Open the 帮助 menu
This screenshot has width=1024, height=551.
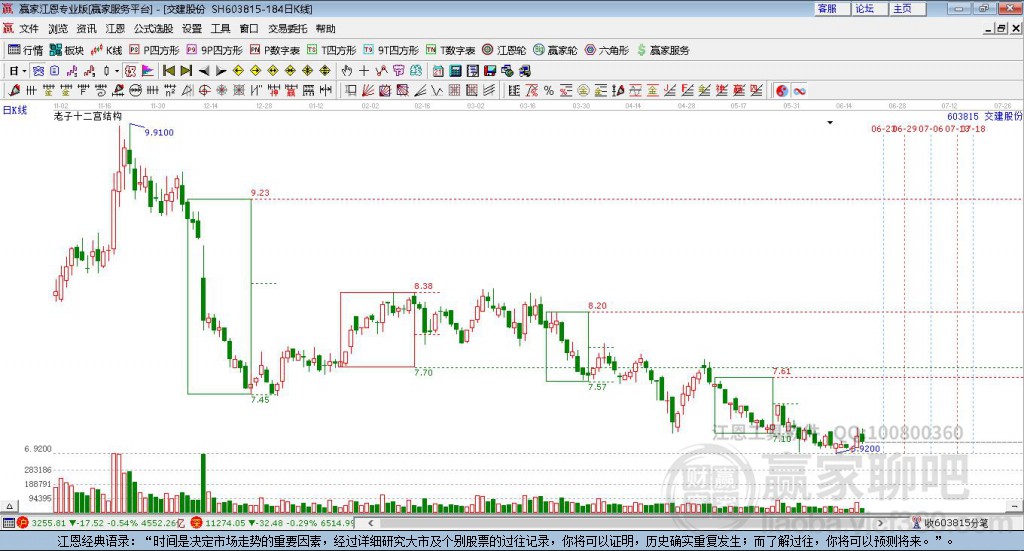coord(325,29)
